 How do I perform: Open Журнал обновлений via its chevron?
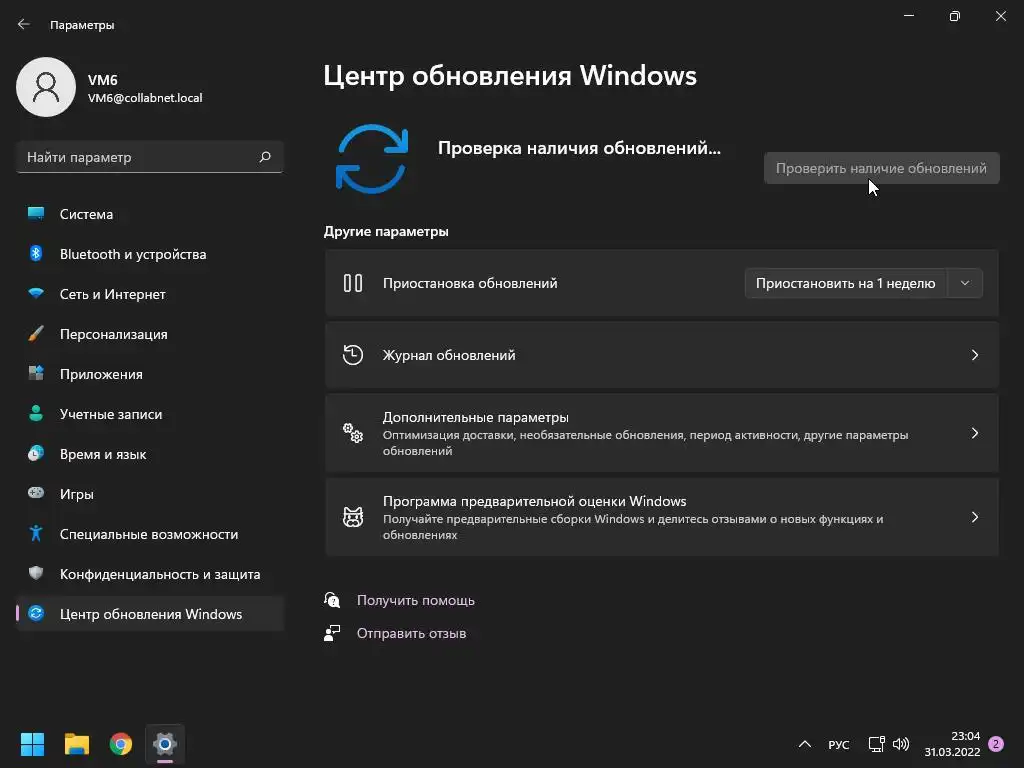coord(974,355)
